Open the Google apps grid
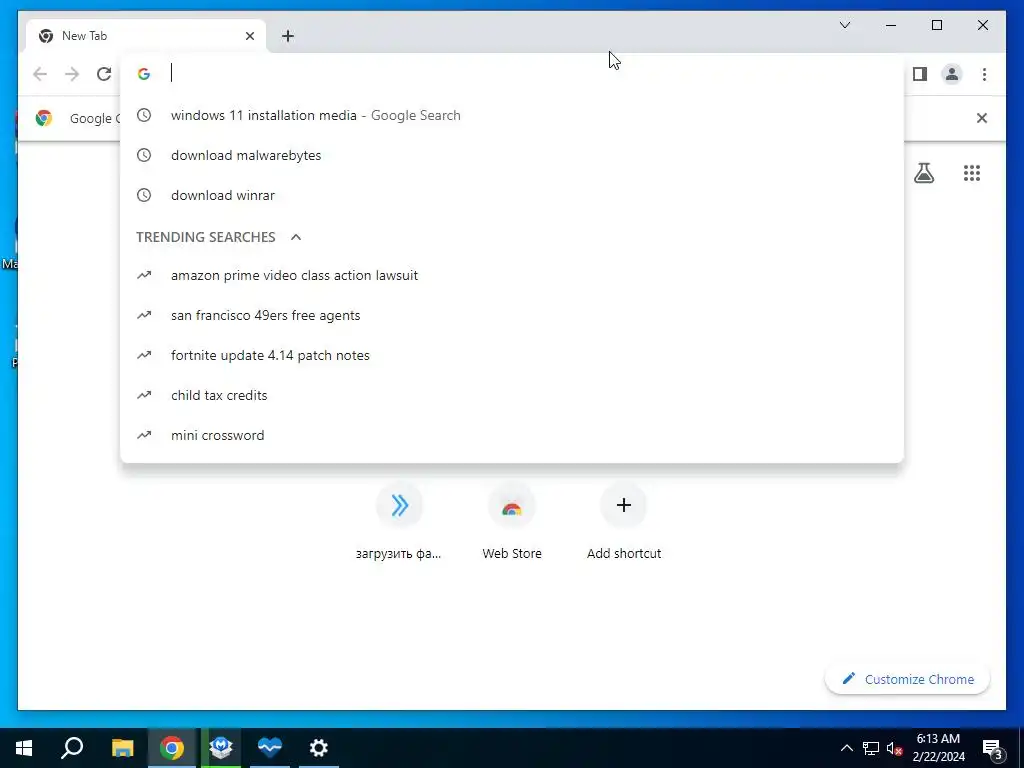The height and width of the screenshot is (768, 1024). (x=972, y=173)
